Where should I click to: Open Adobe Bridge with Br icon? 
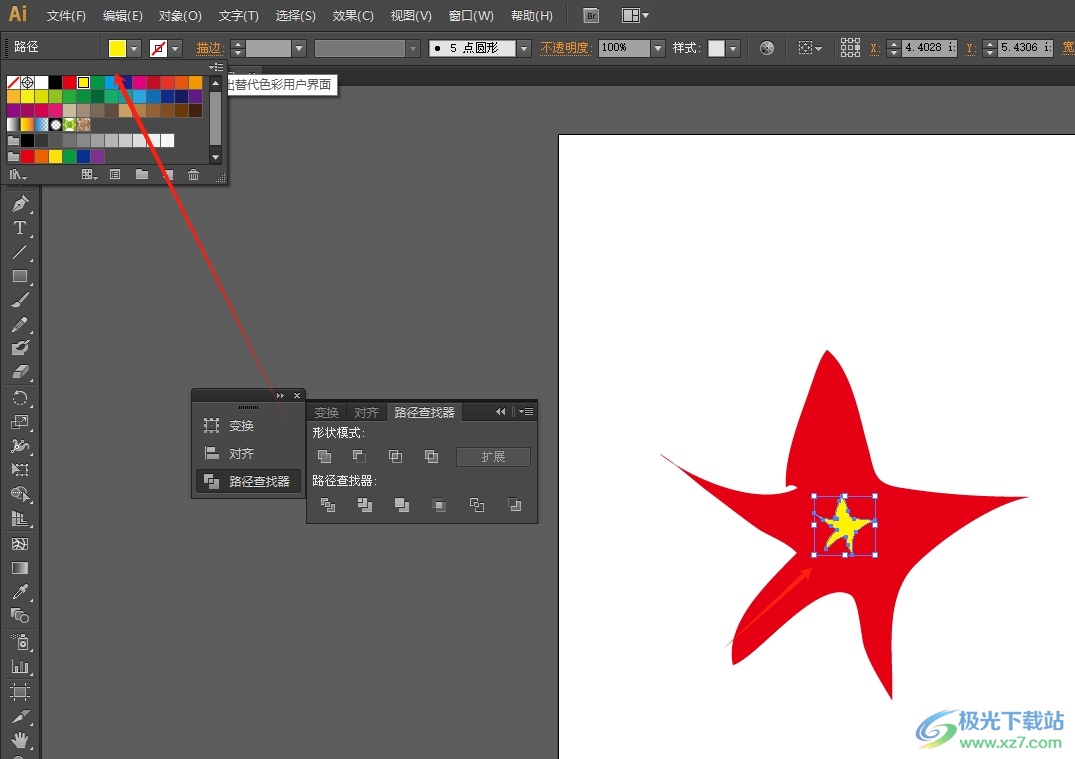591,16
